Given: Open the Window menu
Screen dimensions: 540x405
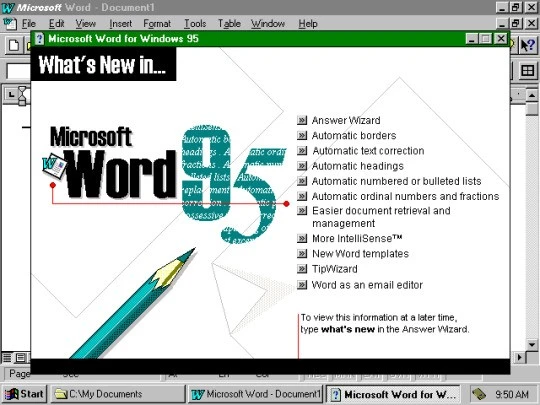Looking at the screenshot, I should pyautogui.click(x=268, y=23).
